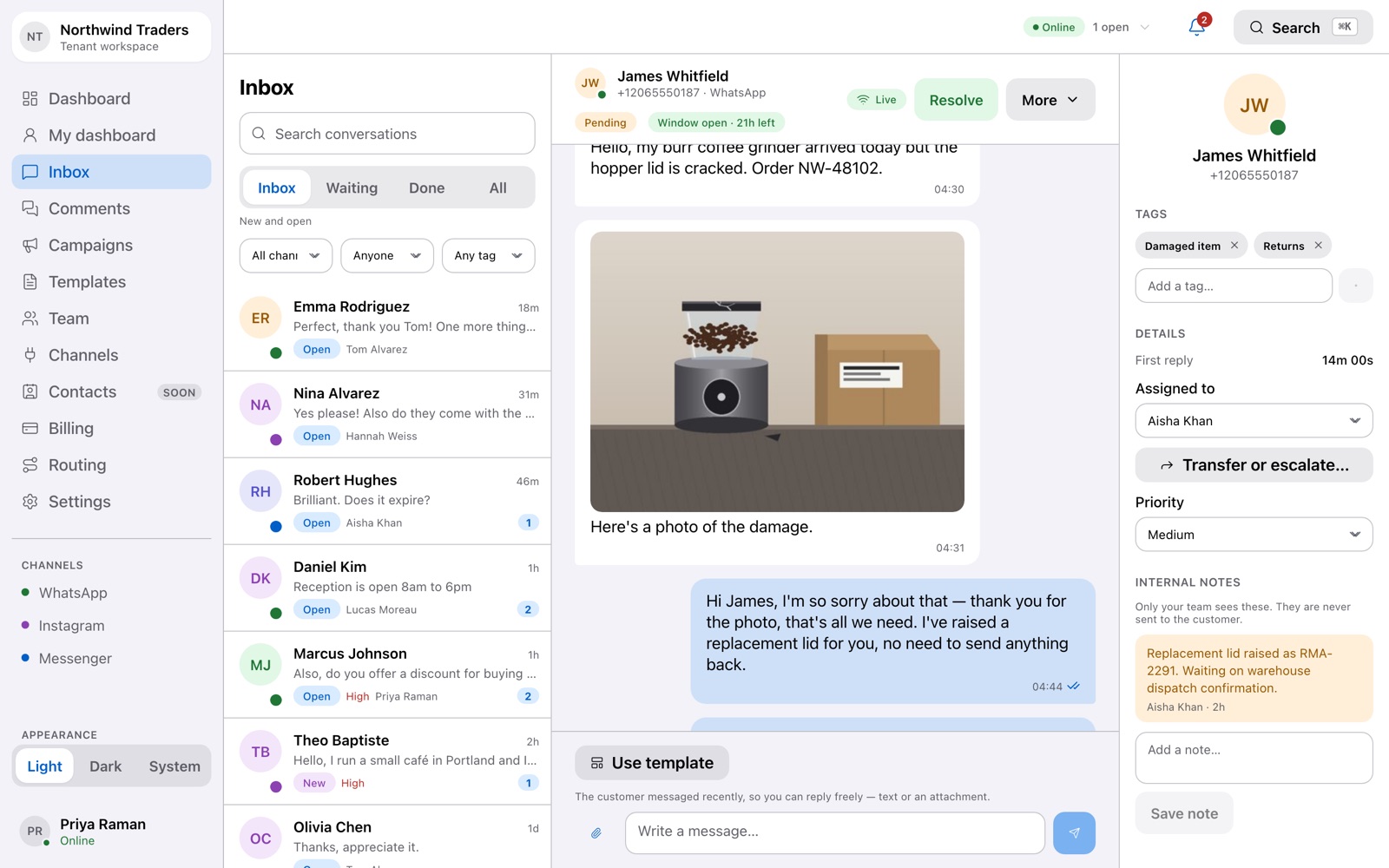Change the Assigned to Aisha Khan dropdown
The image size is (1389, 868).
pos(1254,421)
